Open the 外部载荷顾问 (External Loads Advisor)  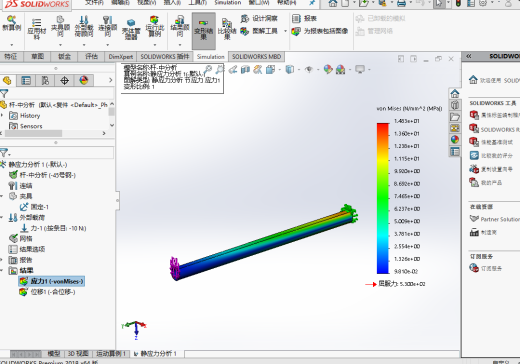point(84,26)
